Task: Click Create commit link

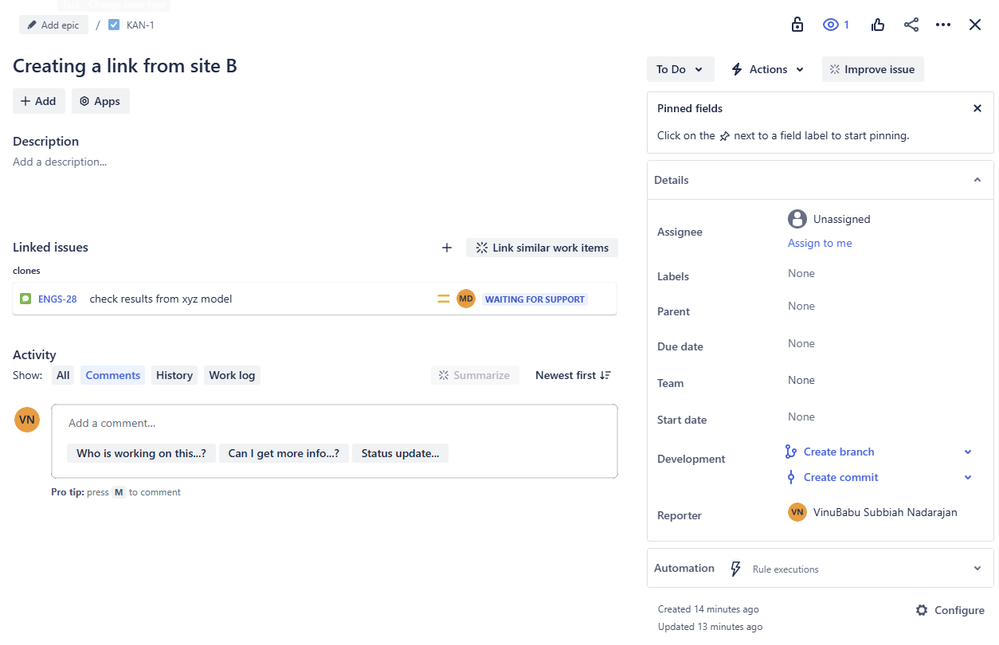Action: coord(840,477)
